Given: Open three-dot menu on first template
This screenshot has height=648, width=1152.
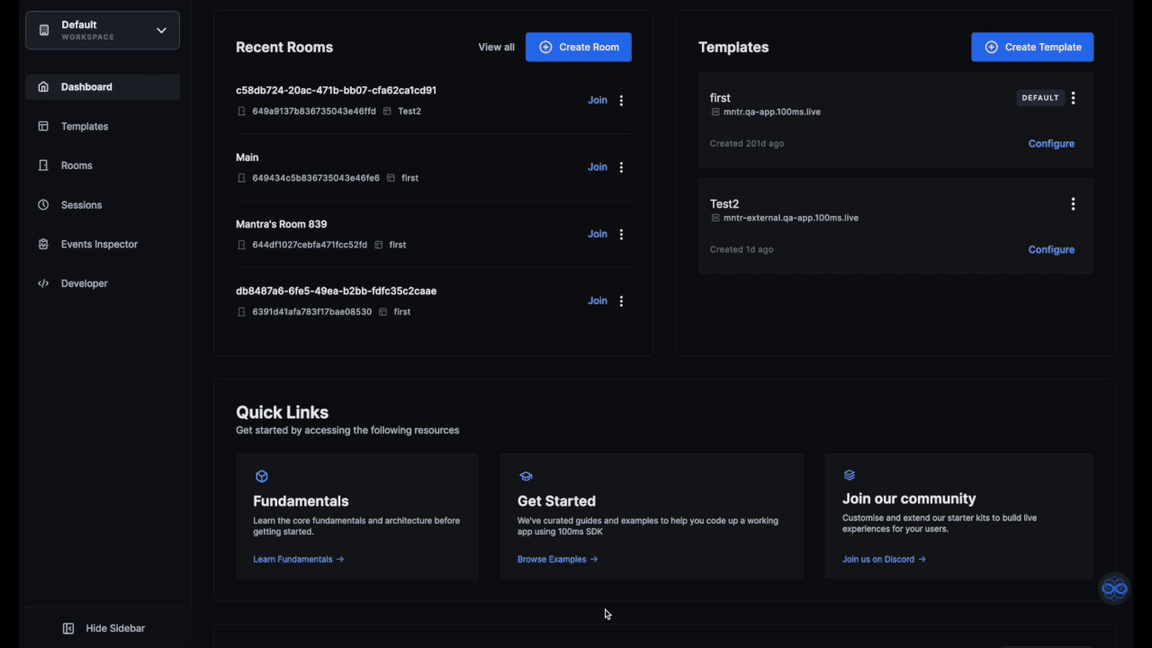Looking at the screenshot, I should 1073,98.
